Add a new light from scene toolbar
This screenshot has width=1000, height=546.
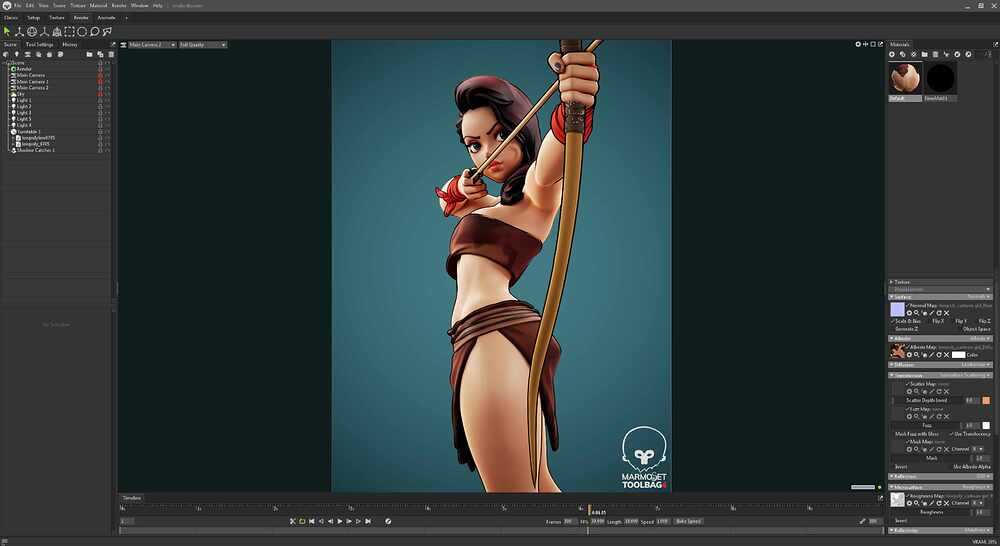pyautogui.click(x=17, y=54)
